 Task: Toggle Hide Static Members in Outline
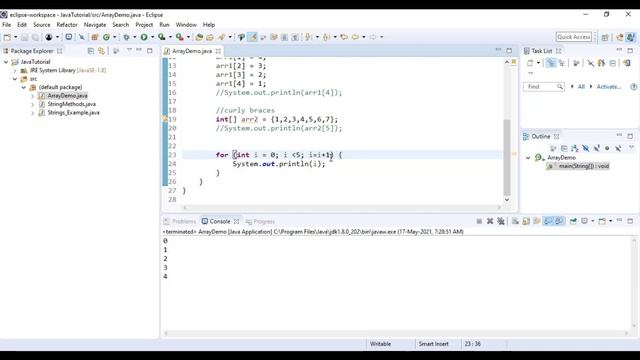click(x=596, y=148)
